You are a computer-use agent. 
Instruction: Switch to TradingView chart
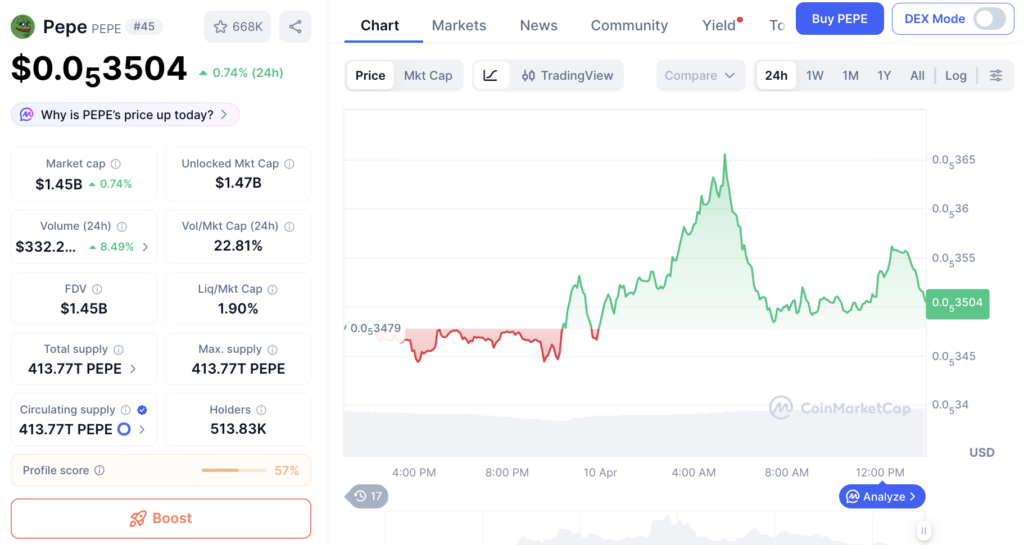567,76
